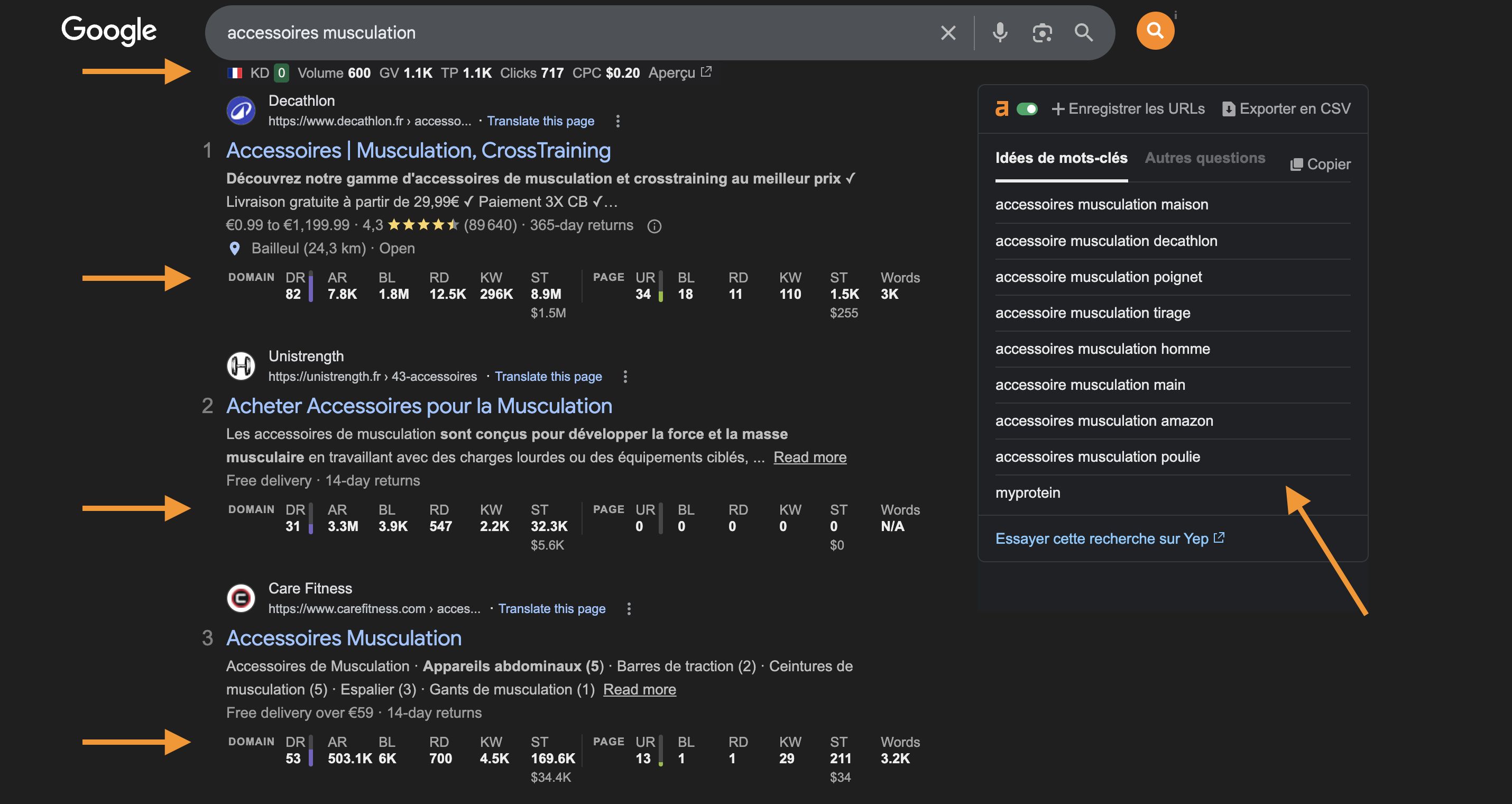Open the three-dot menu on Decathlon result

coord(617,121)
